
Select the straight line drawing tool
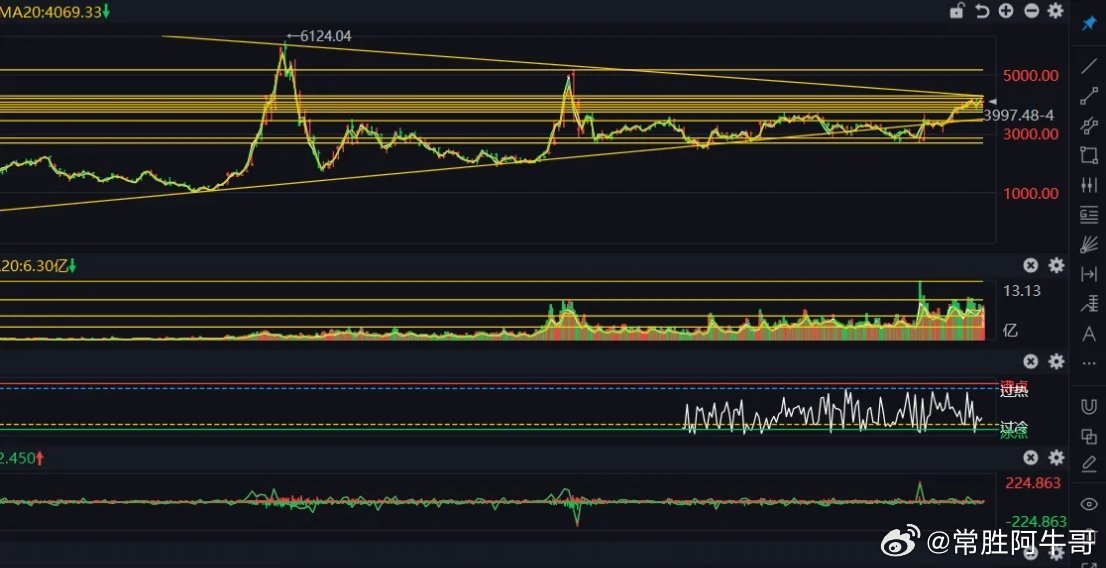[1089, 66]
